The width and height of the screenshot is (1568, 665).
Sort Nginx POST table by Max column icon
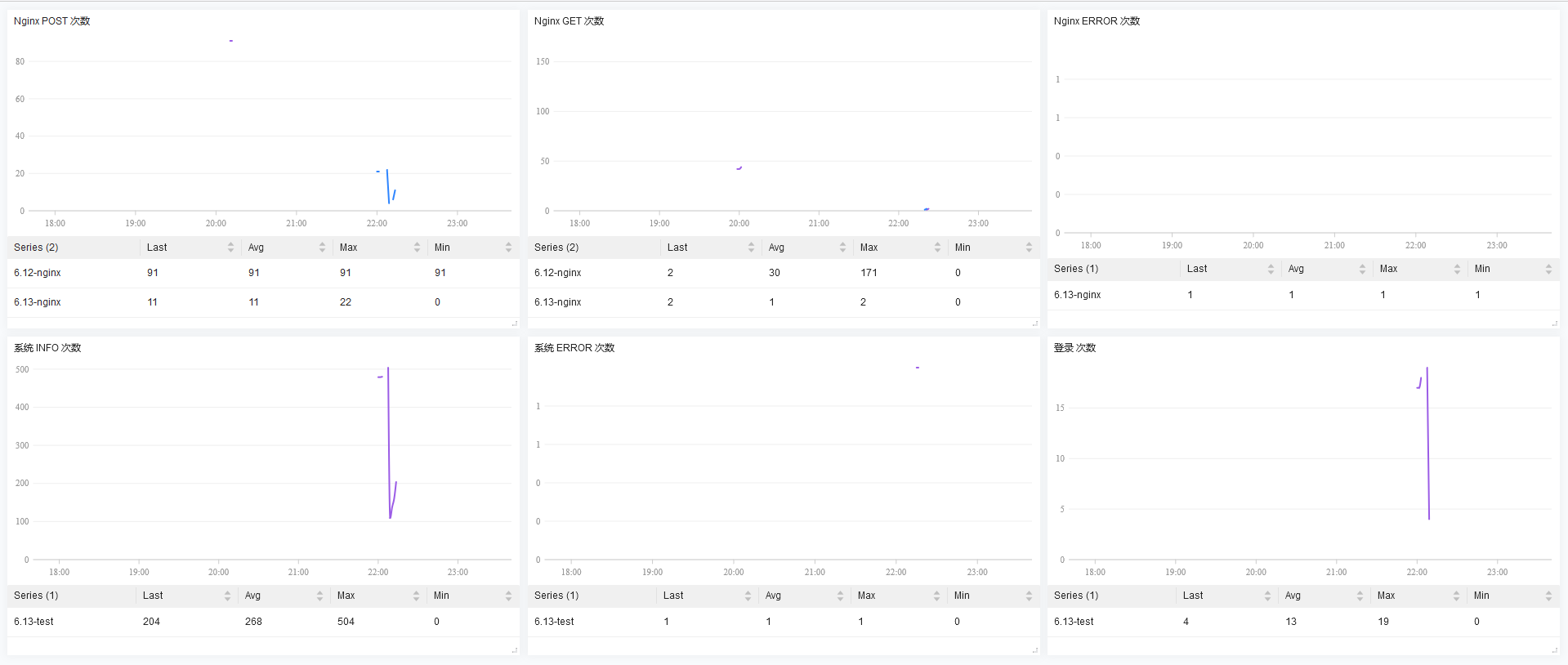[417, 248]
